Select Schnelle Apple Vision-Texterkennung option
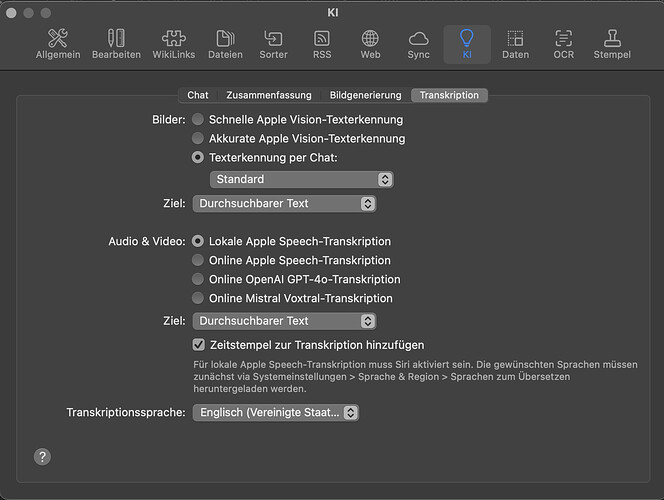 pyautogui.click(x=198, y=120)
